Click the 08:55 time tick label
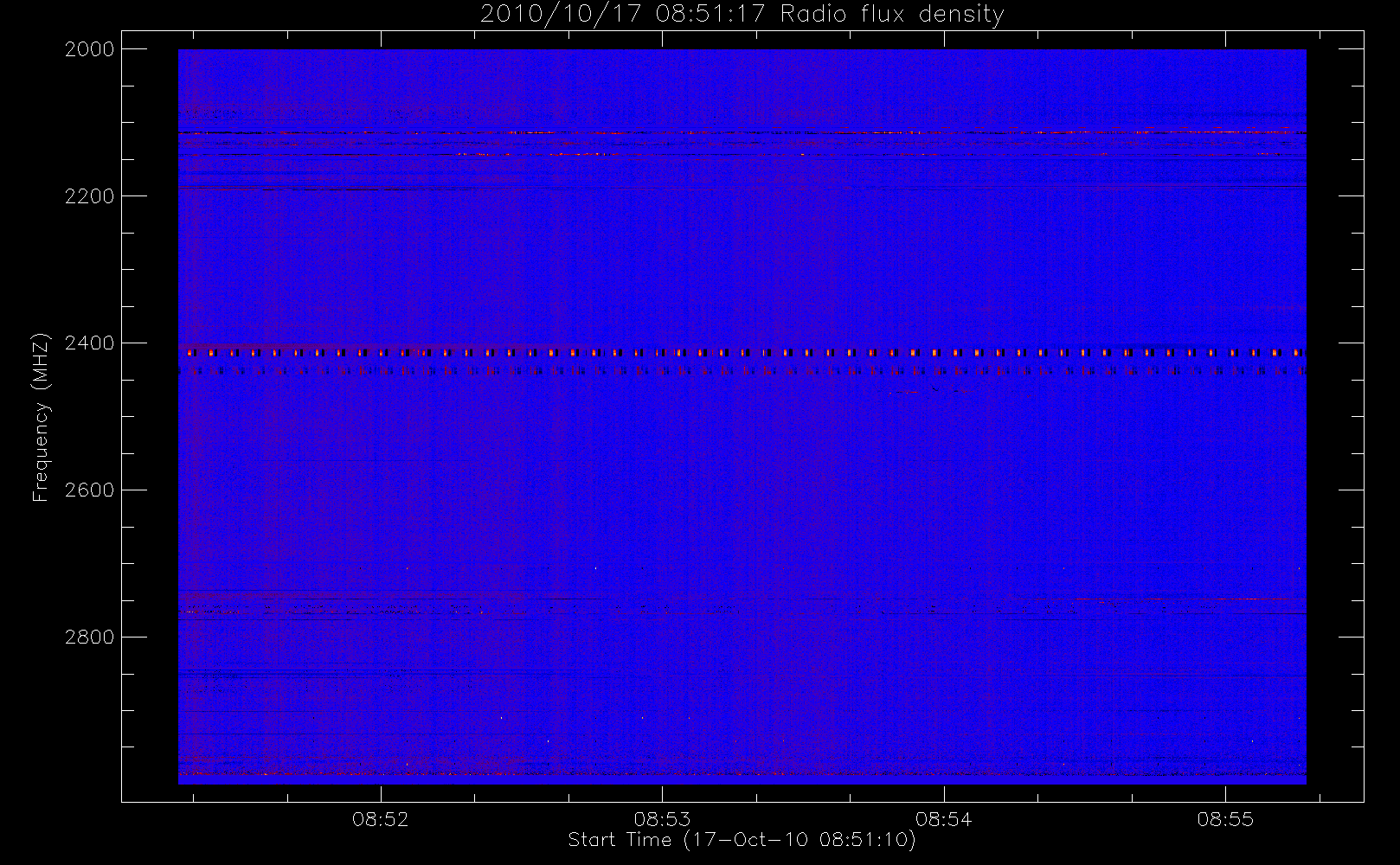The width and height of the screenshot is (1400, 865). 1225,819
